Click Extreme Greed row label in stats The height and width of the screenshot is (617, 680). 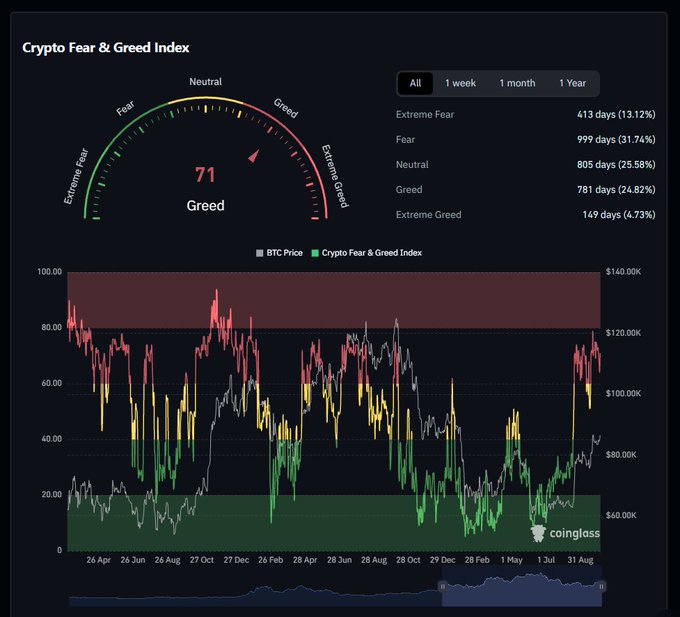pos(428,215)
